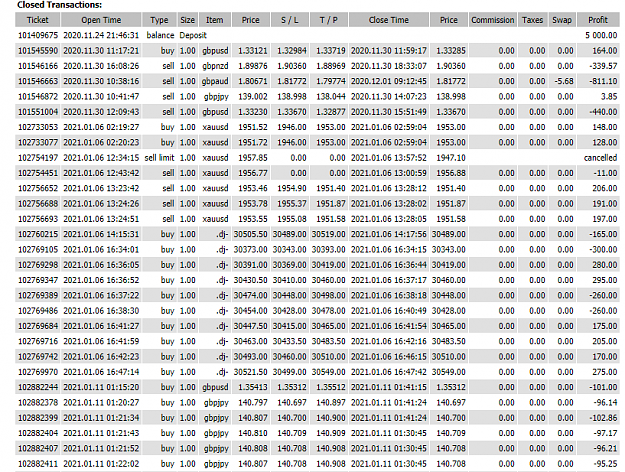This screenshot has width=625, height=472.
Task: Select ticket number 102769389
Action: 38,295
